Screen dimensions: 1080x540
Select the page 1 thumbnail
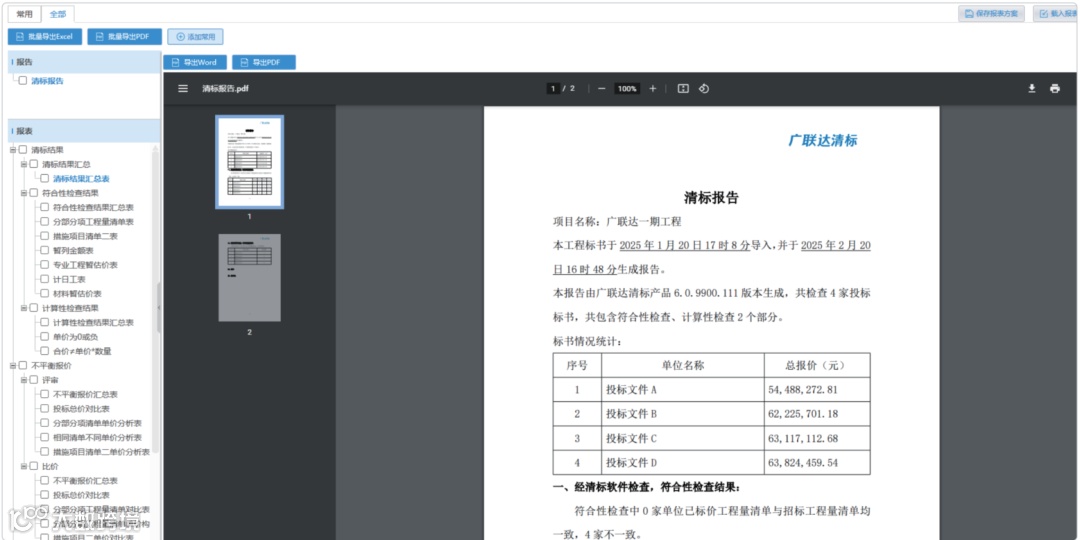click(x=249, y=162)
